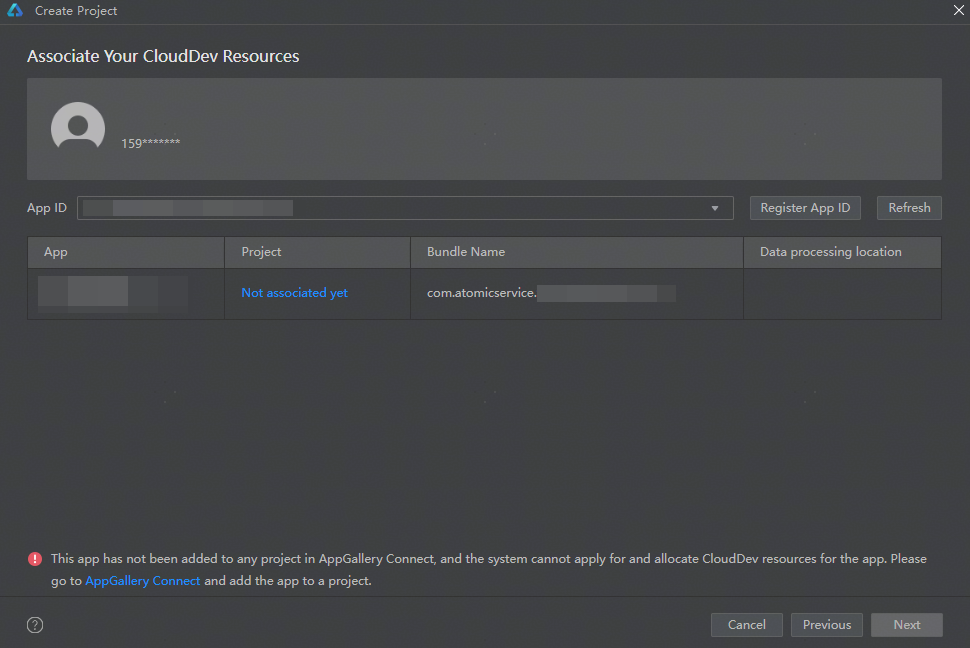
Task: Expand the App ID dropdown arrow
Action: pos(715,208)
